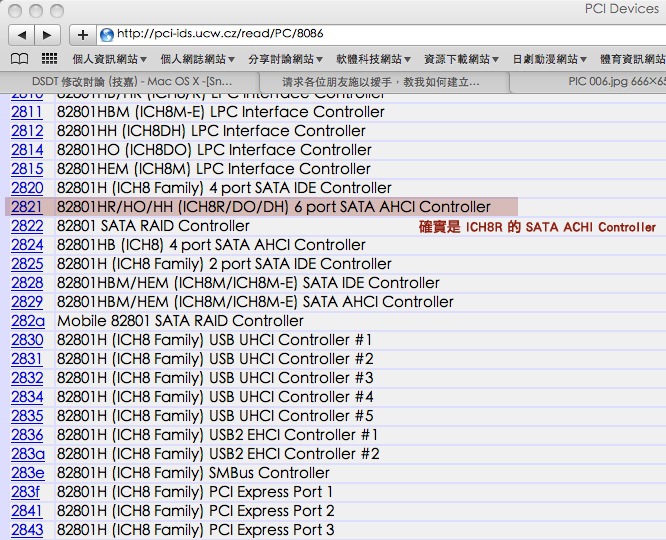The image size is (666, 540).
Task: Click text 'SMBus Controller' row
Action: click(x=269, y=473)
